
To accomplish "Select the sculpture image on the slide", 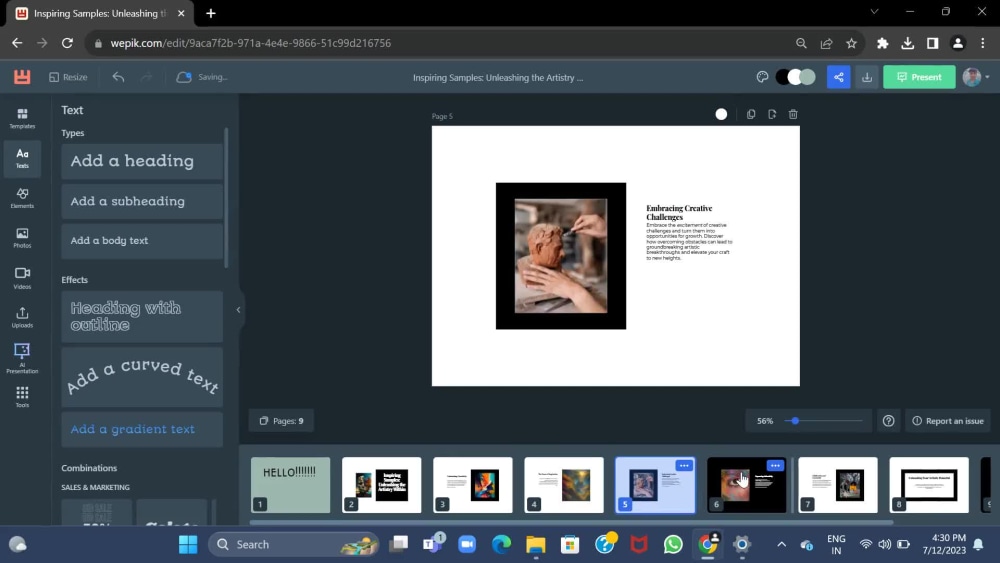I will pyautogui.click(x=561, y=256).
